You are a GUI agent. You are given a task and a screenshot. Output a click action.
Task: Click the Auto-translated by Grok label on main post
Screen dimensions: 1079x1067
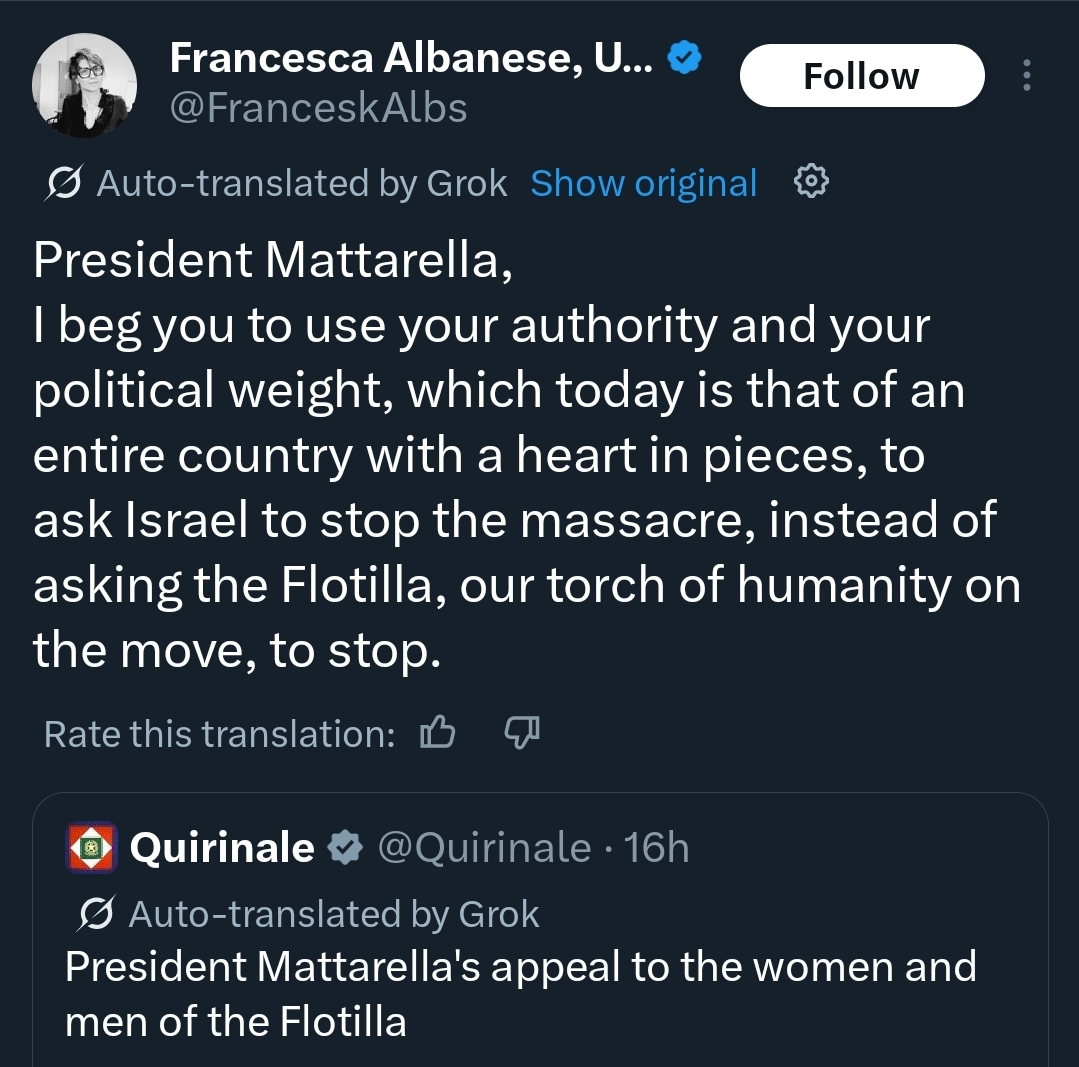point(301,184)
